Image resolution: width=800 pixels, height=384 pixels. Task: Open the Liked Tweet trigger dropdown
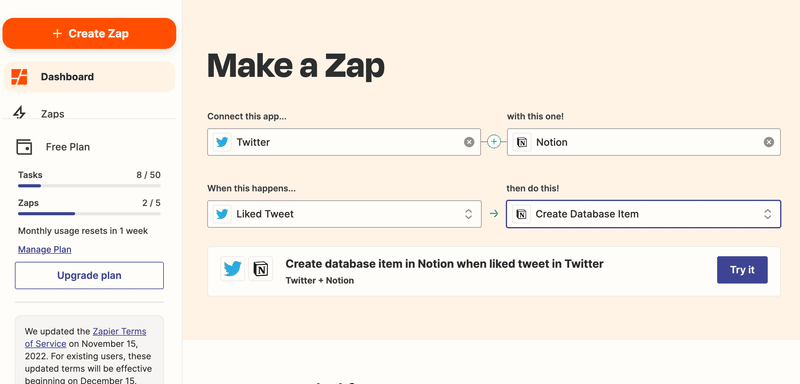point(344,214)
